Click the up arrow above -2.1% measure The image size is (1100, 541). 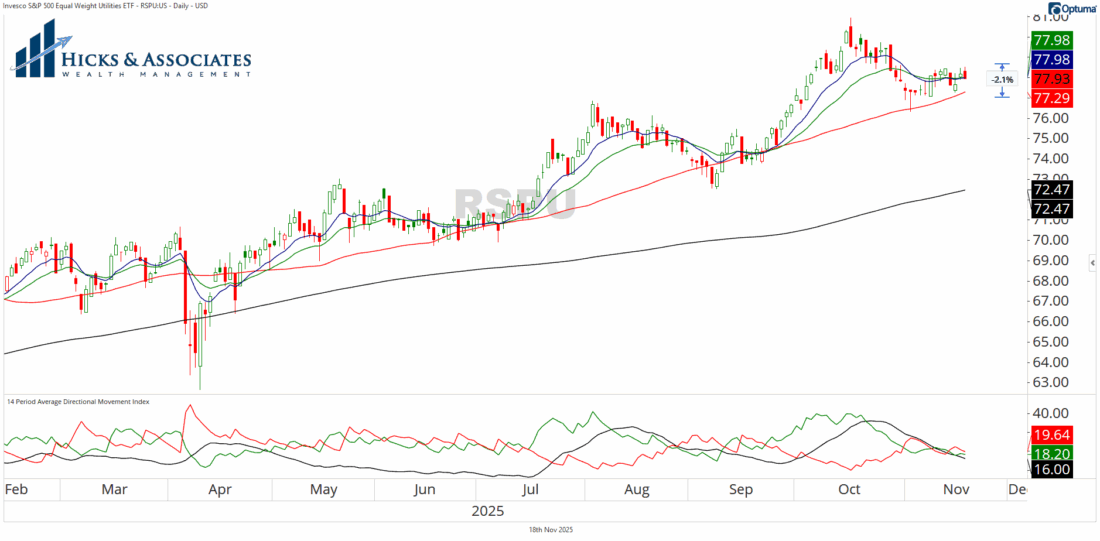(x=1002, y=67)
